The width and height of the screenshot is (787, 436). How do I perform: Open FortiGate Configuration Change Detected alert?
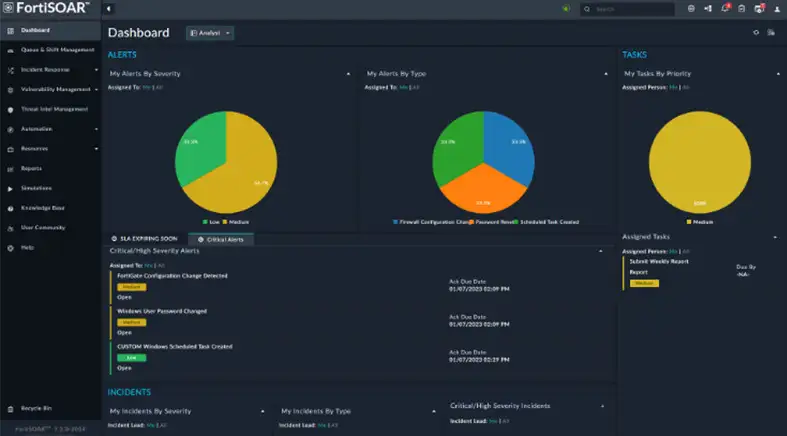click(x=172, y=275)
